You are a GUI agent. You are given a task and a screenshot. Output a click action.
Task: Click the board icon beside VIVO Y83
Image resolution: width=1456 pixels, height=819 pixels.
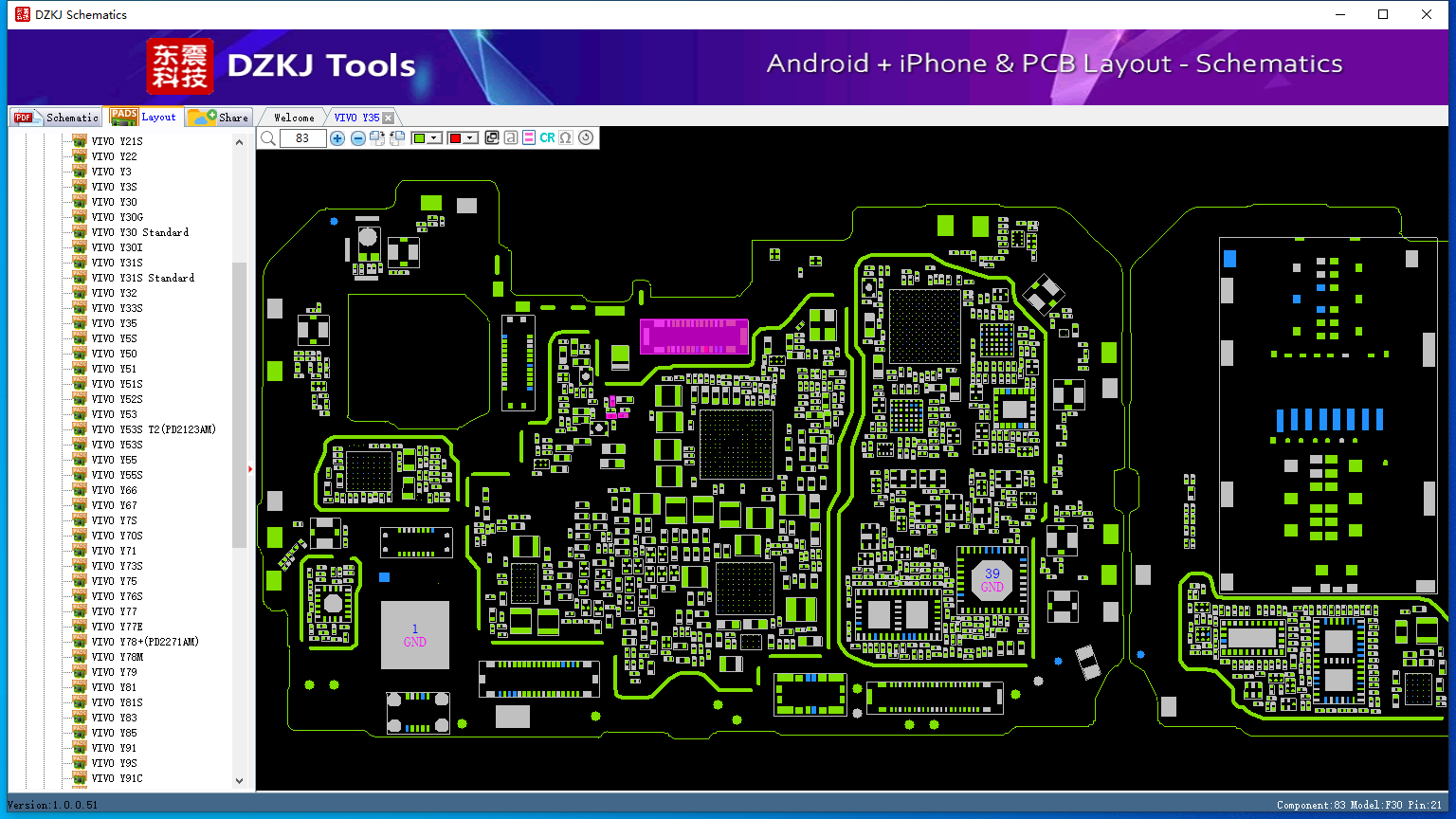[x=80, y=718]
